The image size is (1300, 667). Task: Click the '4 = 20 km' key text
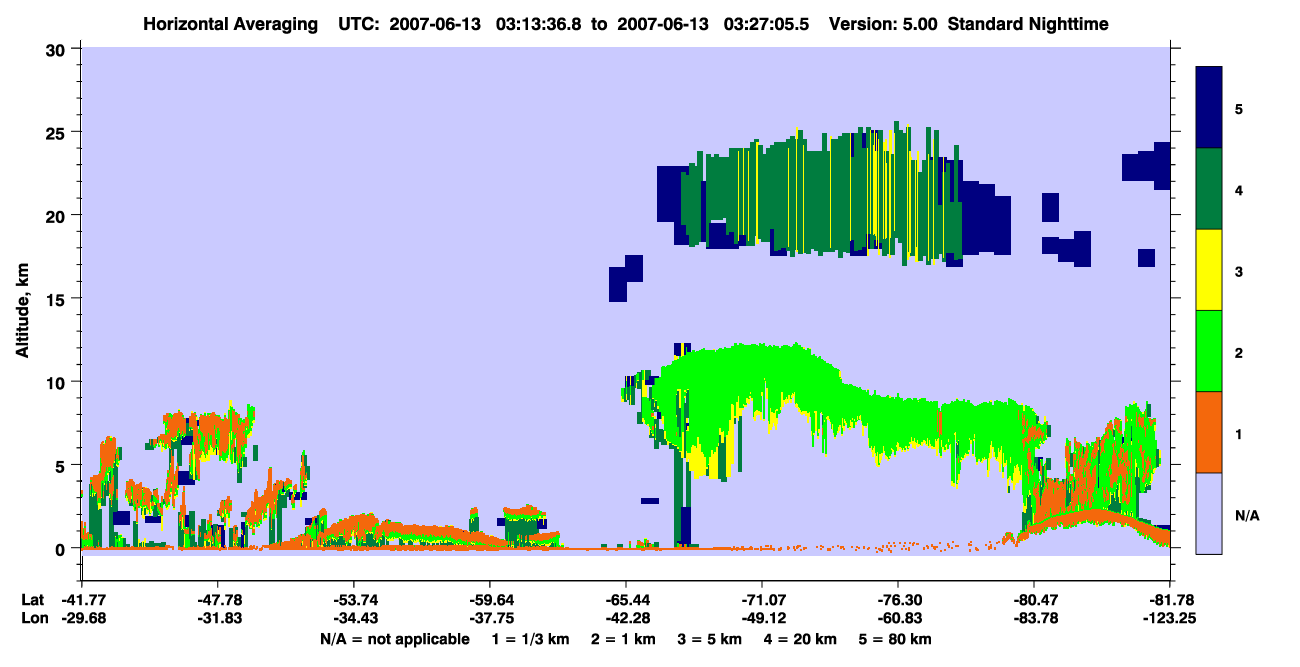point(801,639)
